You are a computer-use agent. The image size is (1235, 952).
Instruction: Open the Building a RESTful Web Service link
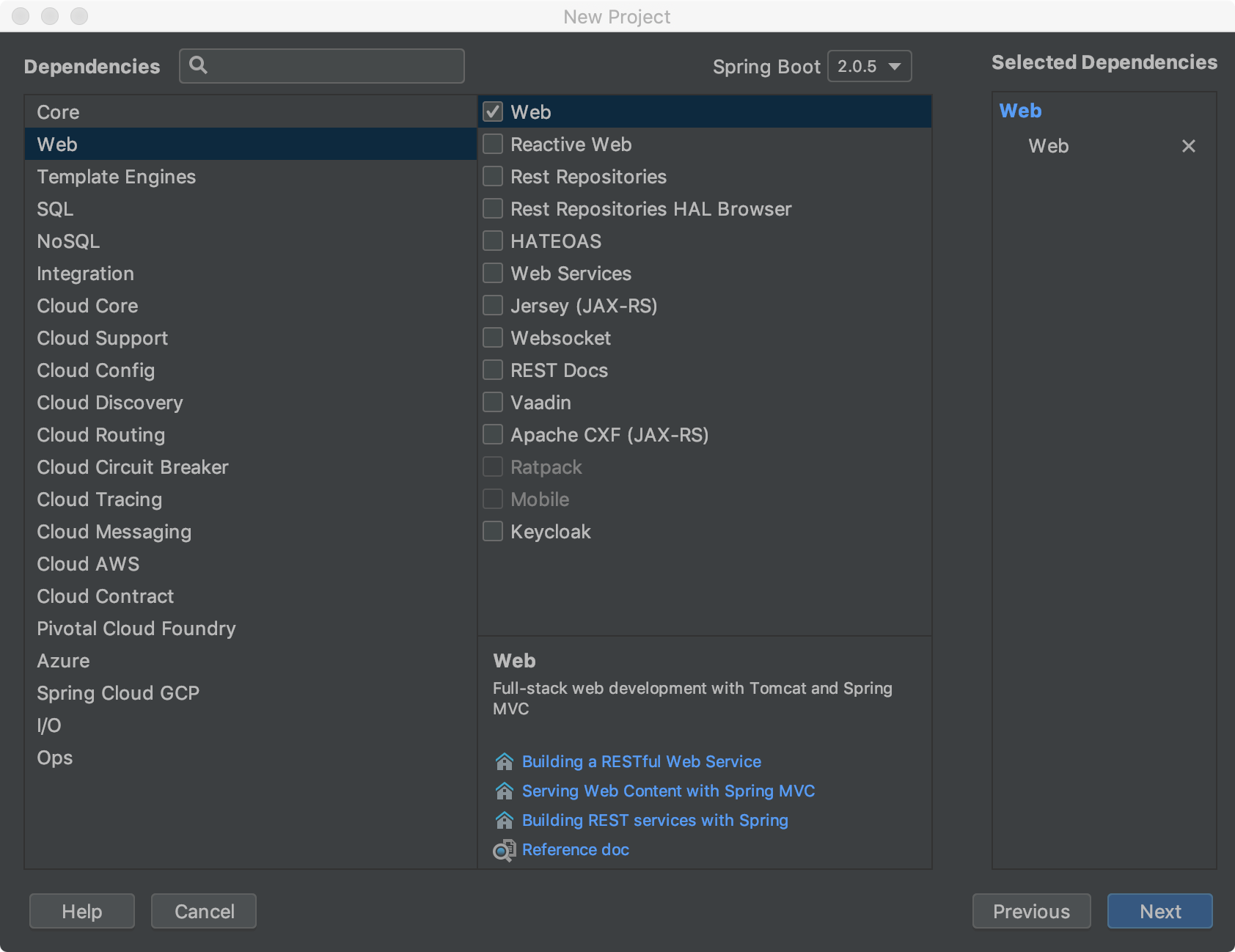pyautogui.click(x=641, y=762)
